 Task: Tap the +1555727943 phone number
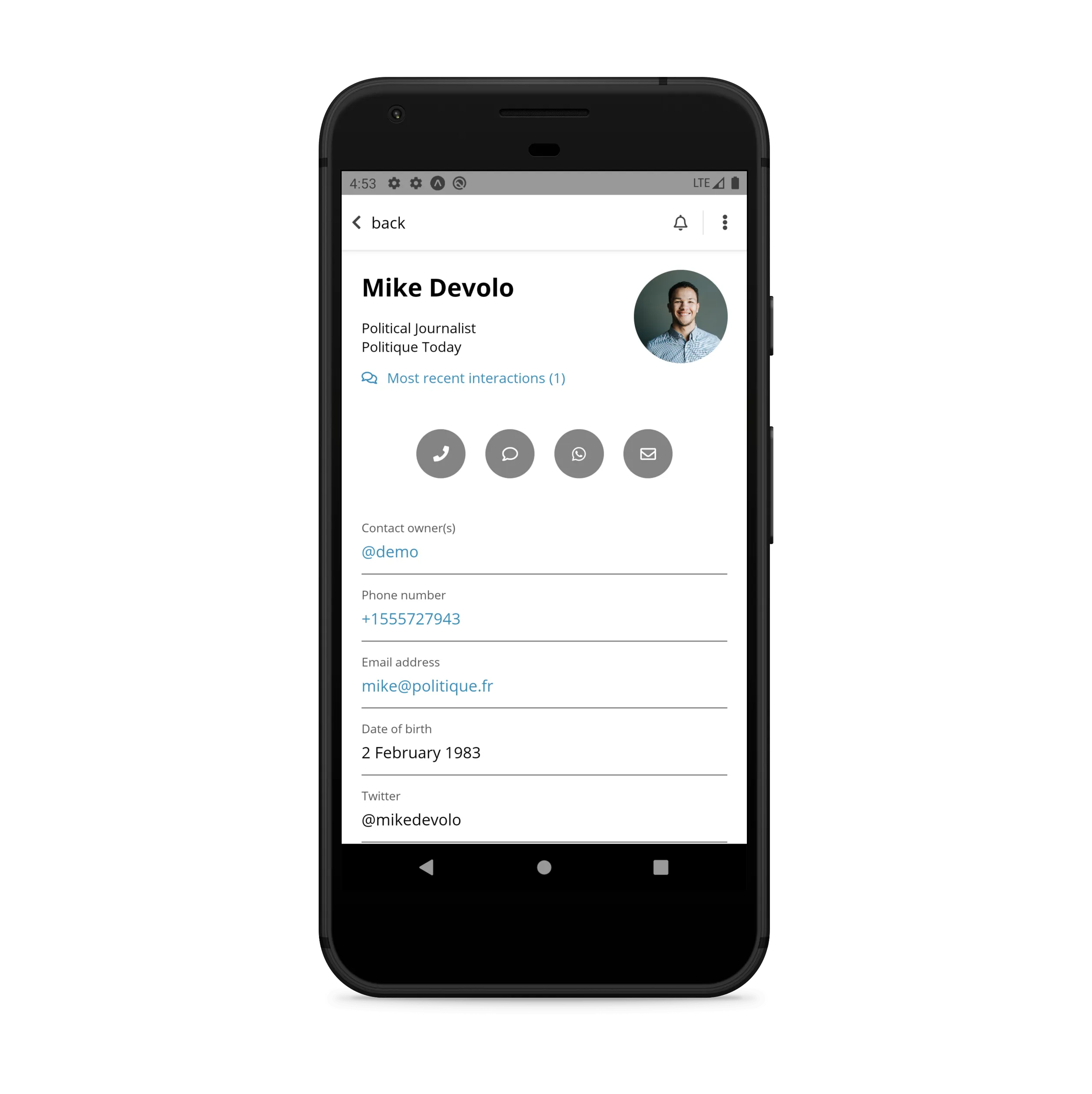tap(411, 618)
